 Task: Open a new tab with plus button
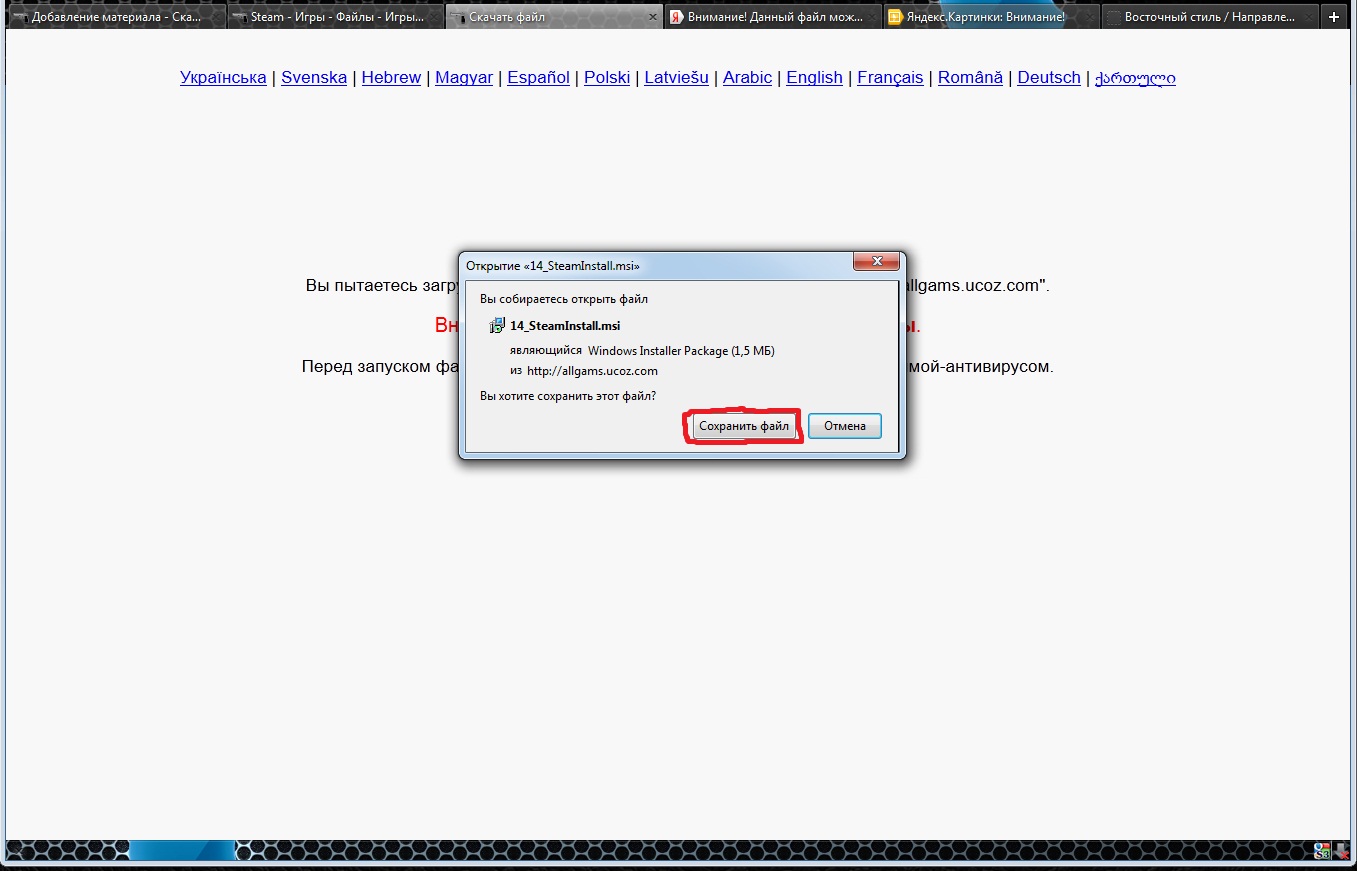tap(1334, 17)
